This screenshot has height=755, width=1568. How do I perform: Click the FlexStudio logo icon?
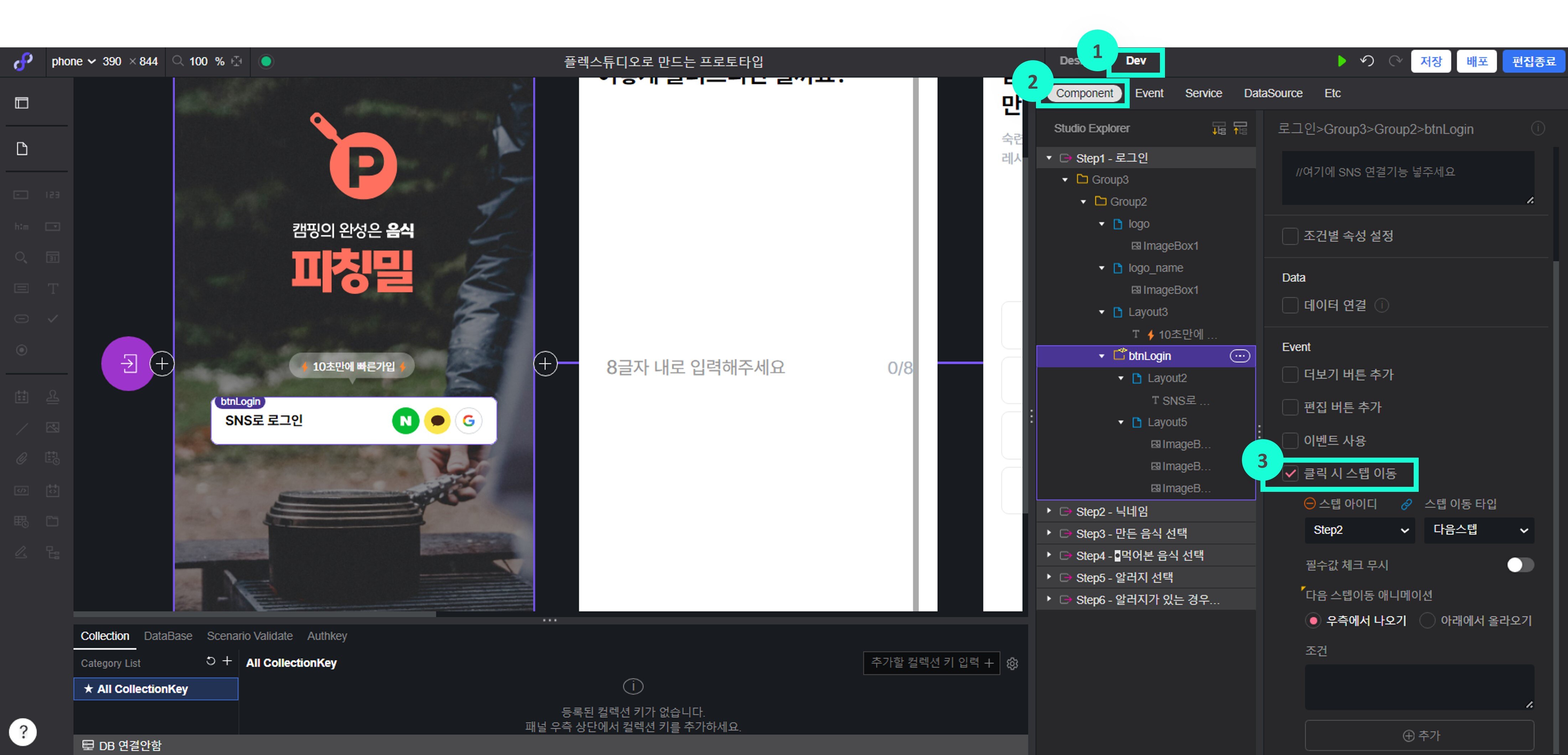tap(23, 62)
